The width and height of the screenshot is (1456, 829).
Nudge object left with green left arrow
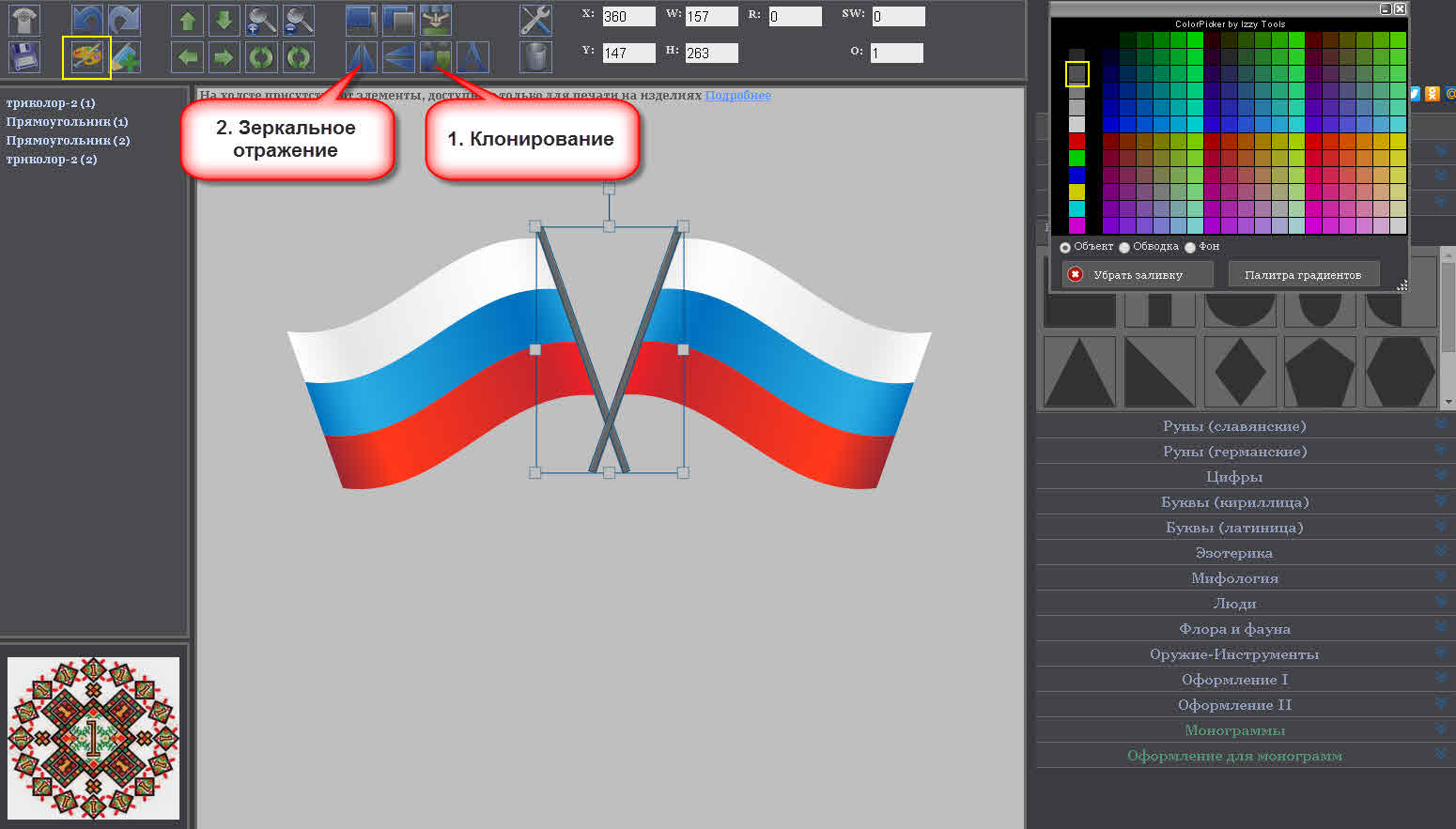(x=188, y=57)
